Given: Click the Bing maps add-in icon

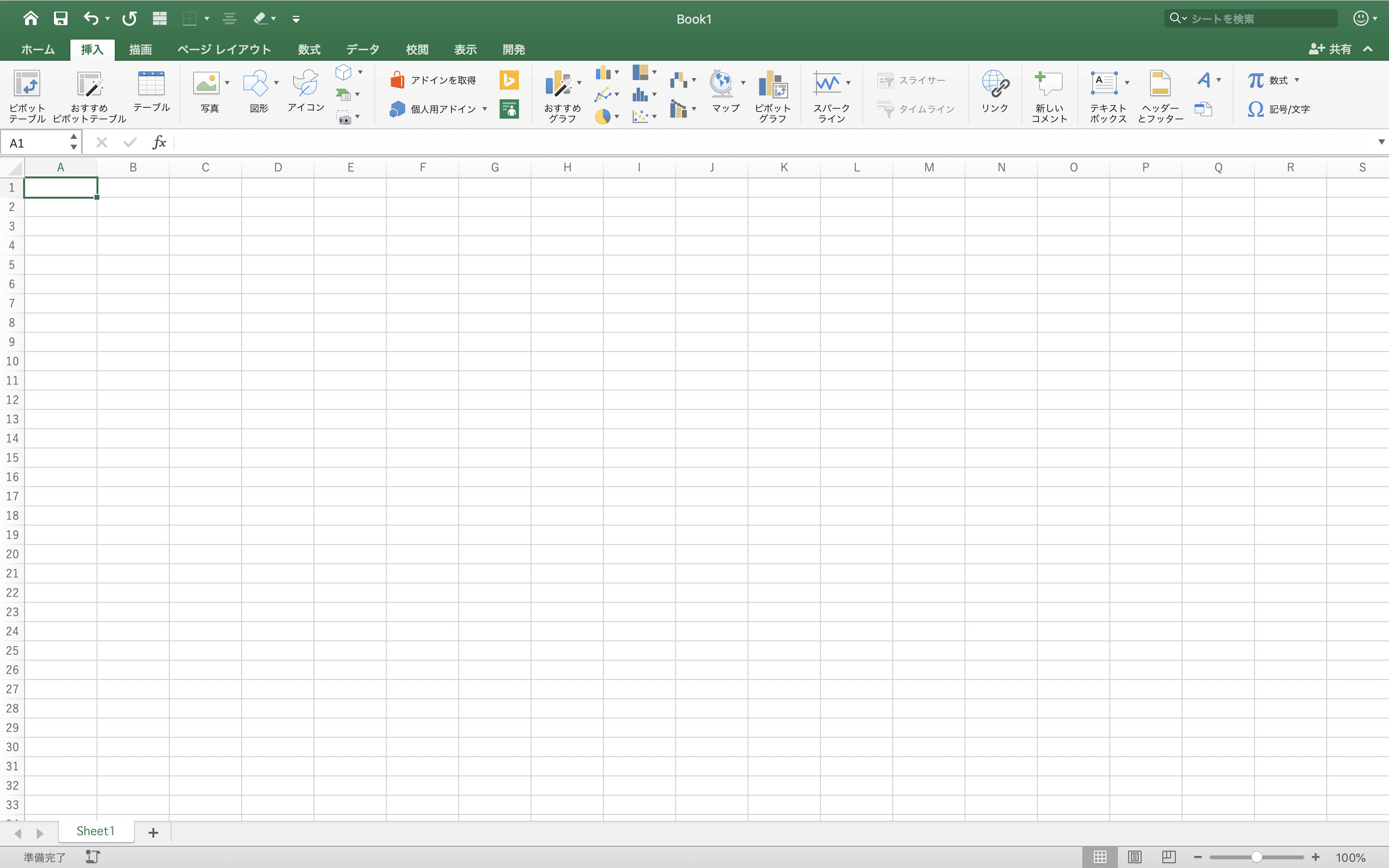Looking at the screenshot, I should [x=508, y=80].
